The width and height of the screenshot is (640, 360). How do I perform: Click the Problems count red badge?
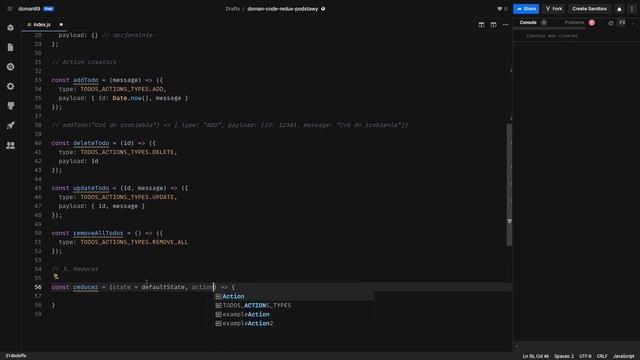592,22
